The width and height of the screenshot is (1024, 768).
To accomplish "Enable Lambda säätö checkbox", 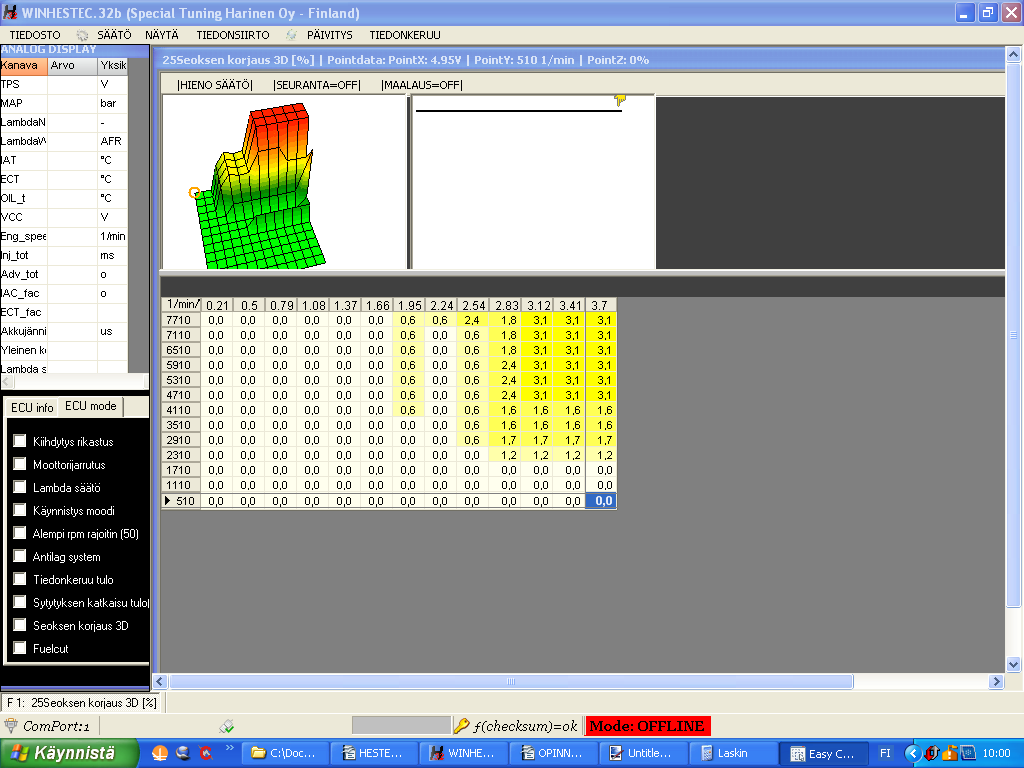I will point(20,487).
